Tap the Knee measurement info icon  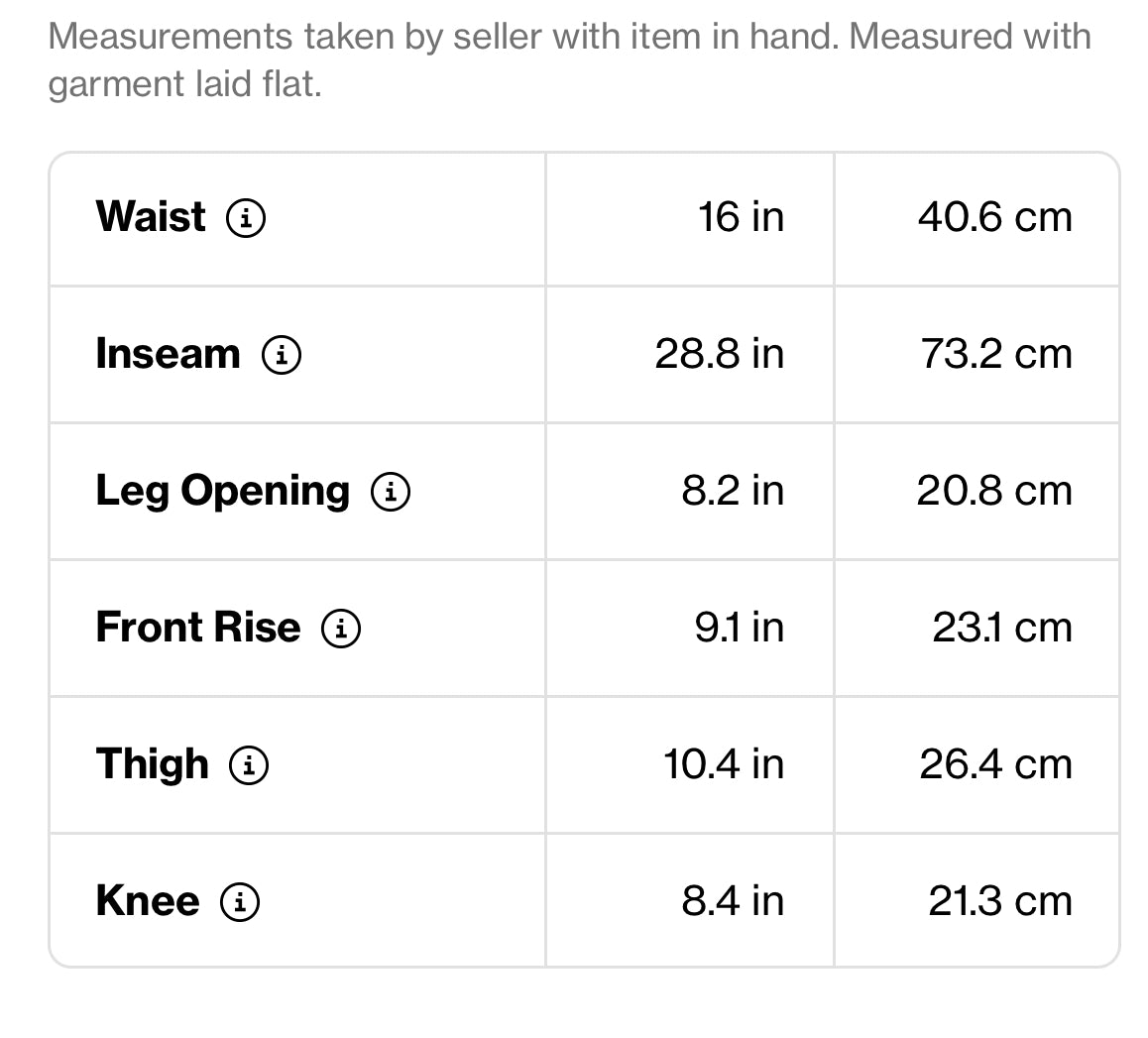(240, 901)
